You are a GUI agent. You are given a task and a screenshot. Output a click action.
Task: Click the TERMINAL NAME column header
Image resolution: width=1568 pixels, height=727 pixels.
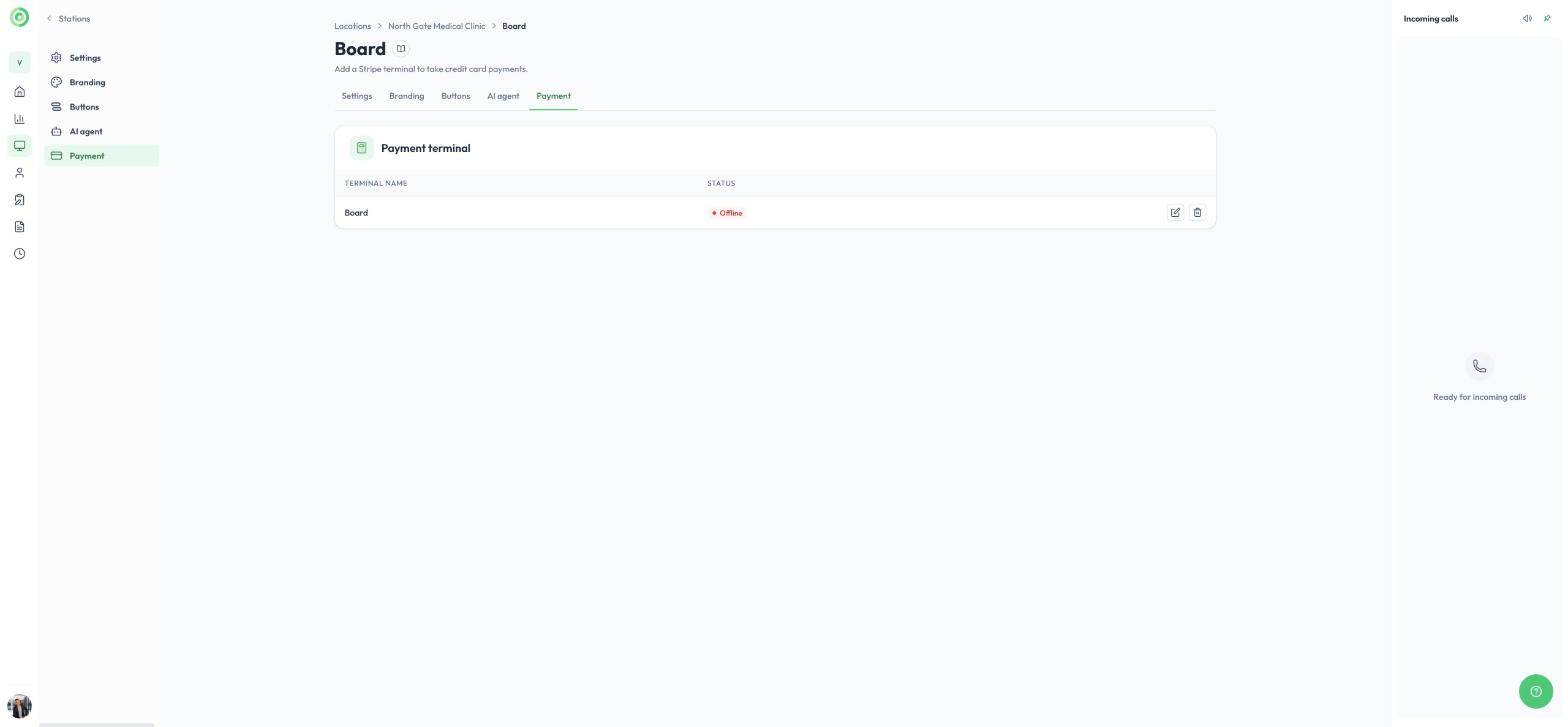pos(376,184)
